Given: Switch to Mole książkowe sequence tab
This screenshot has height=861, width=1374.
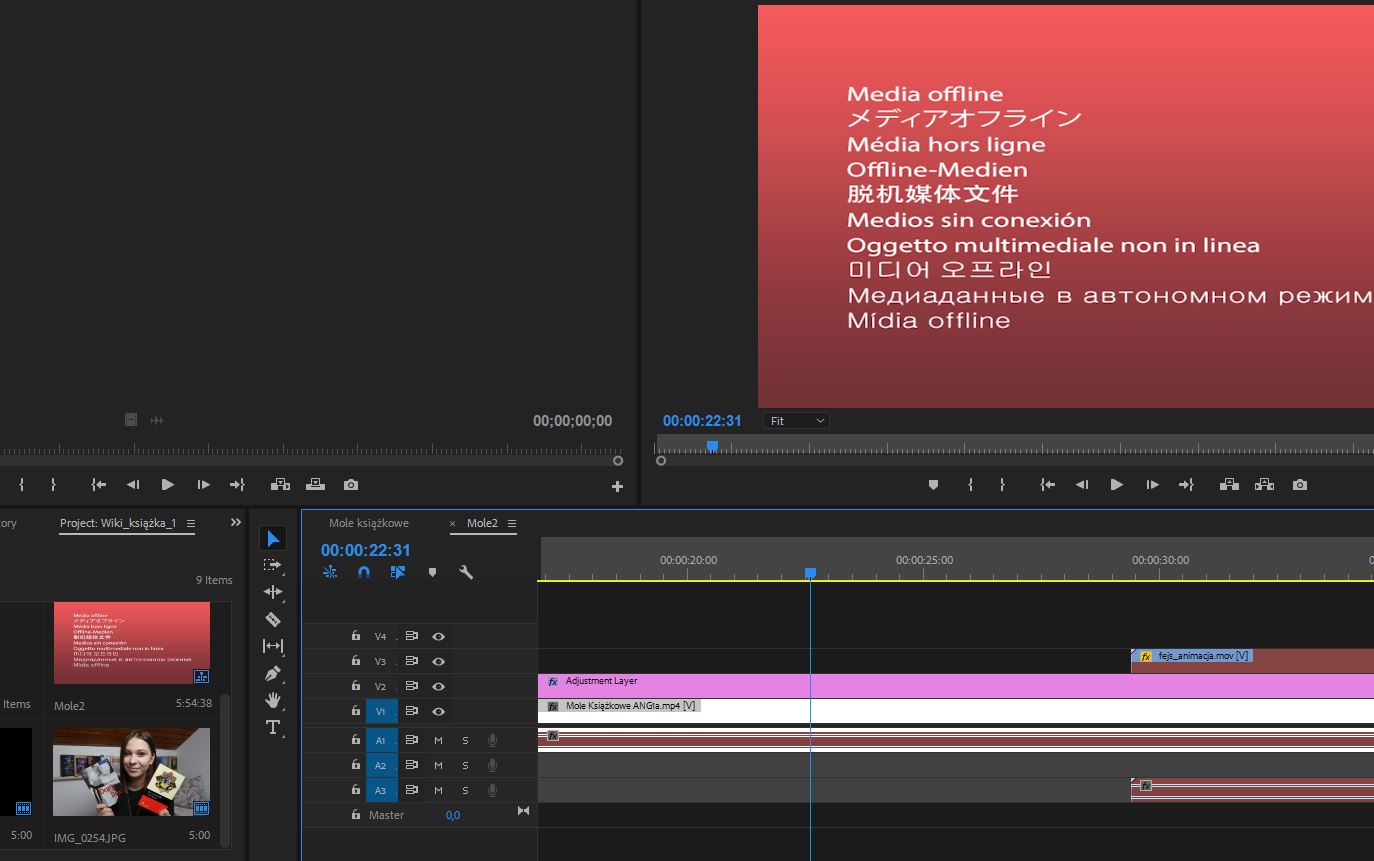Looking at the screenshot, I should (x=369, y=523).
